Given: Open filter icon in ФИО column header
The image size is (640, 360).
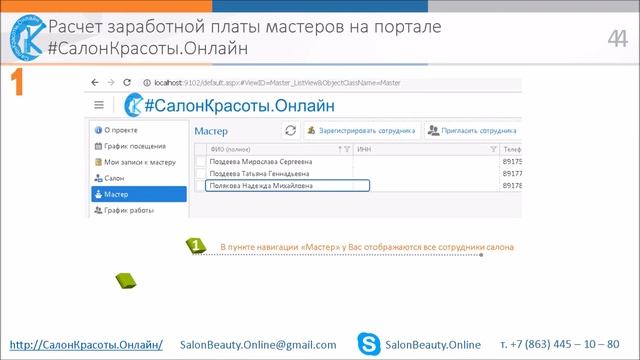Looking at the screenshot, I should coord(347,149).
